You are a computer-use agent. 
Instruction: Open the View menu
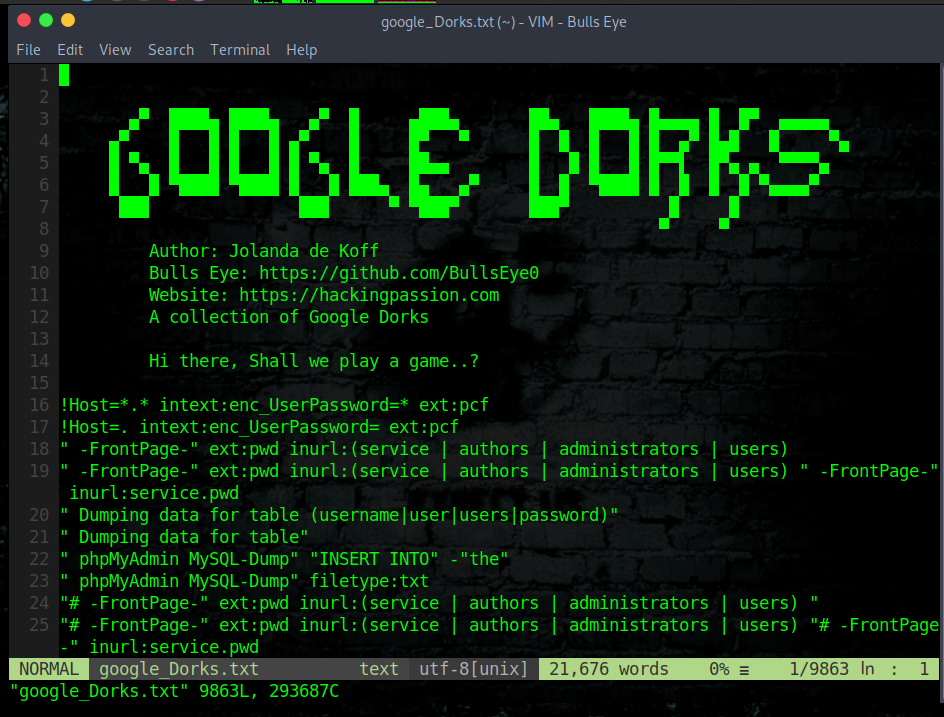tap(115, 50)
